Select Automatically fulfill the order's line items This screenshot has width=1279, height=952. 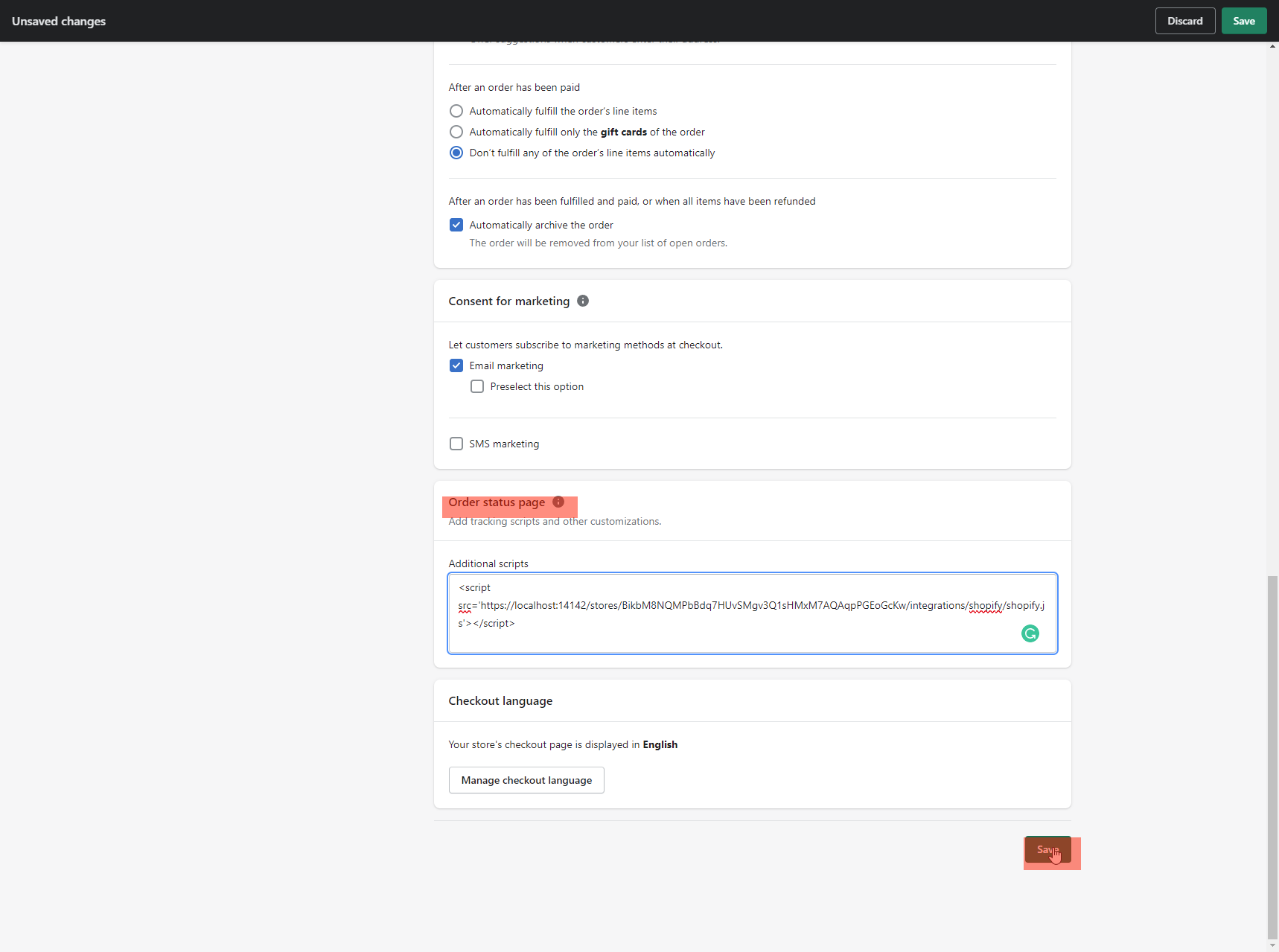coord(456,111)
